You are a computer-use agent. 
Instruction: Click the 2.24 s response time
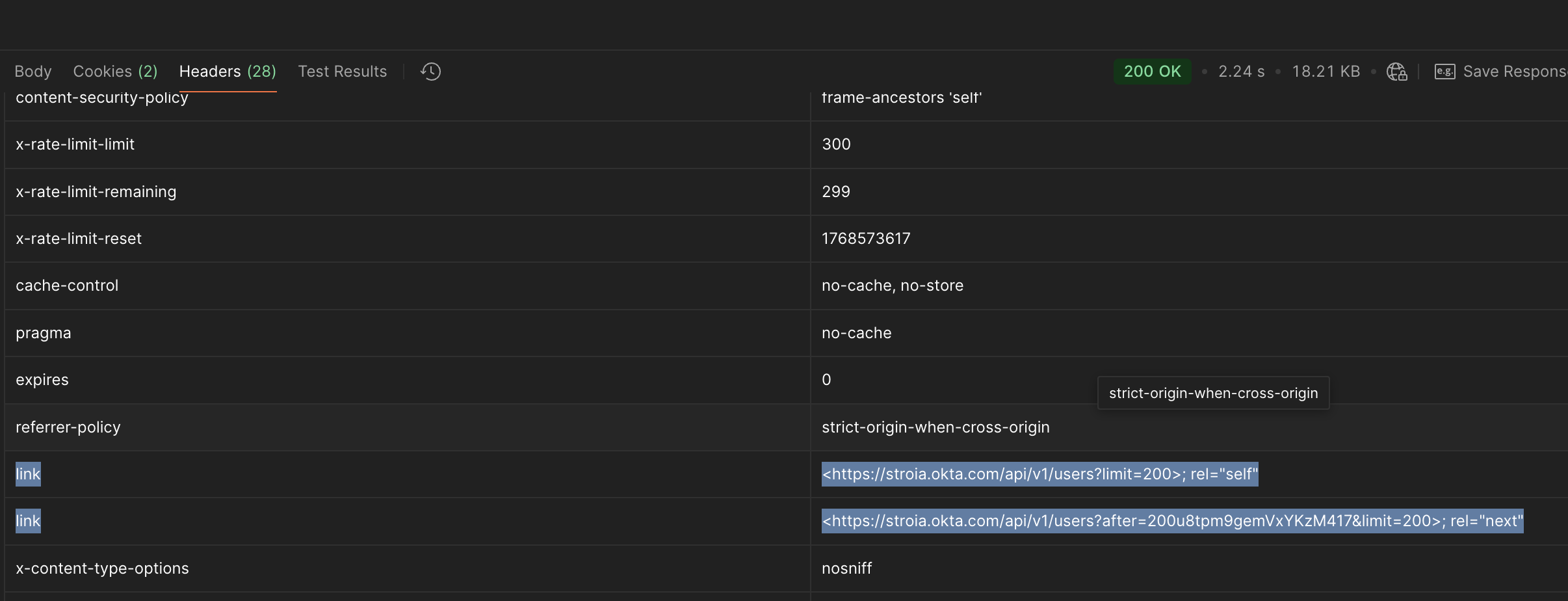[1241, 72]
